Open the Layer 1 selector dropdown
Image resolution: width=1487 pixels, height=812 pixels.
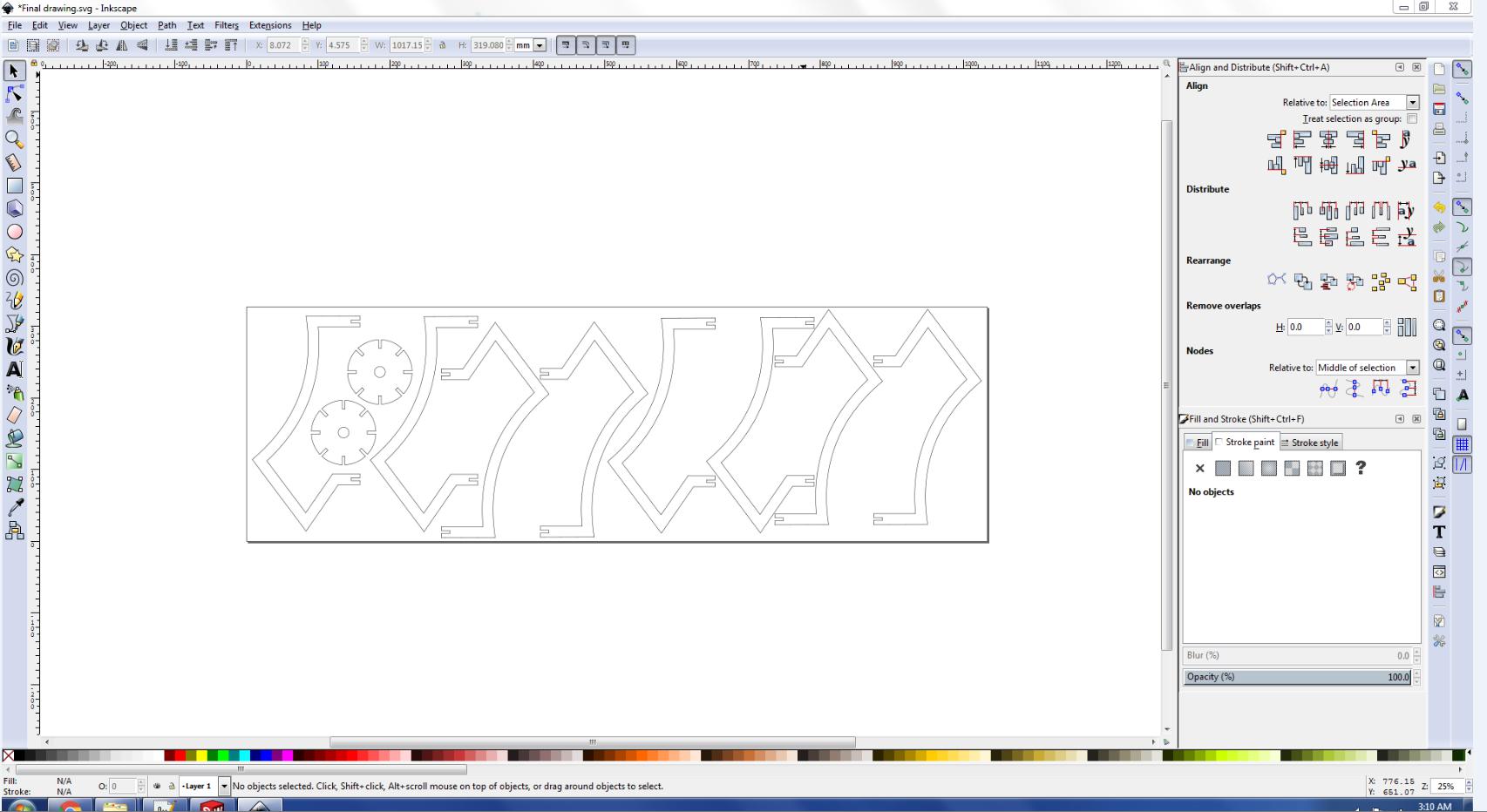(204, 786)
